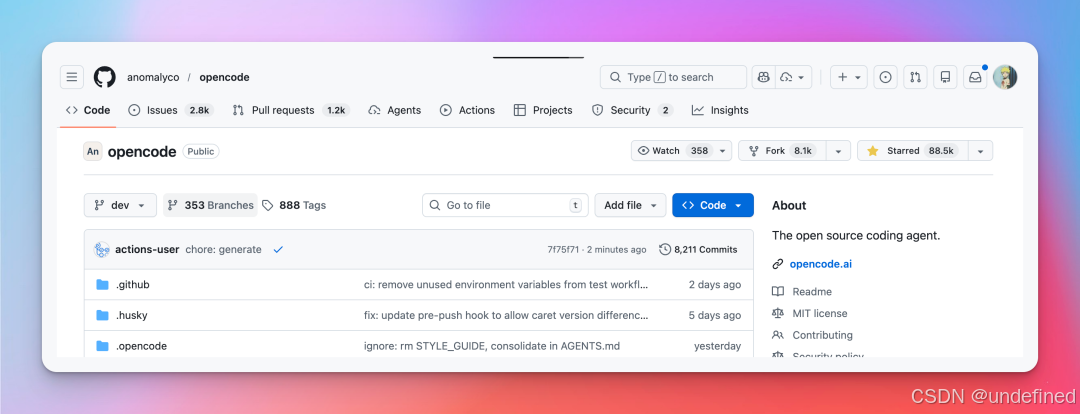Image resolution: width=1080 pixels, height=414 pixels.
Task: Open the anomalyco owner link
Action: pyautogui.click(x=153, y=78)
